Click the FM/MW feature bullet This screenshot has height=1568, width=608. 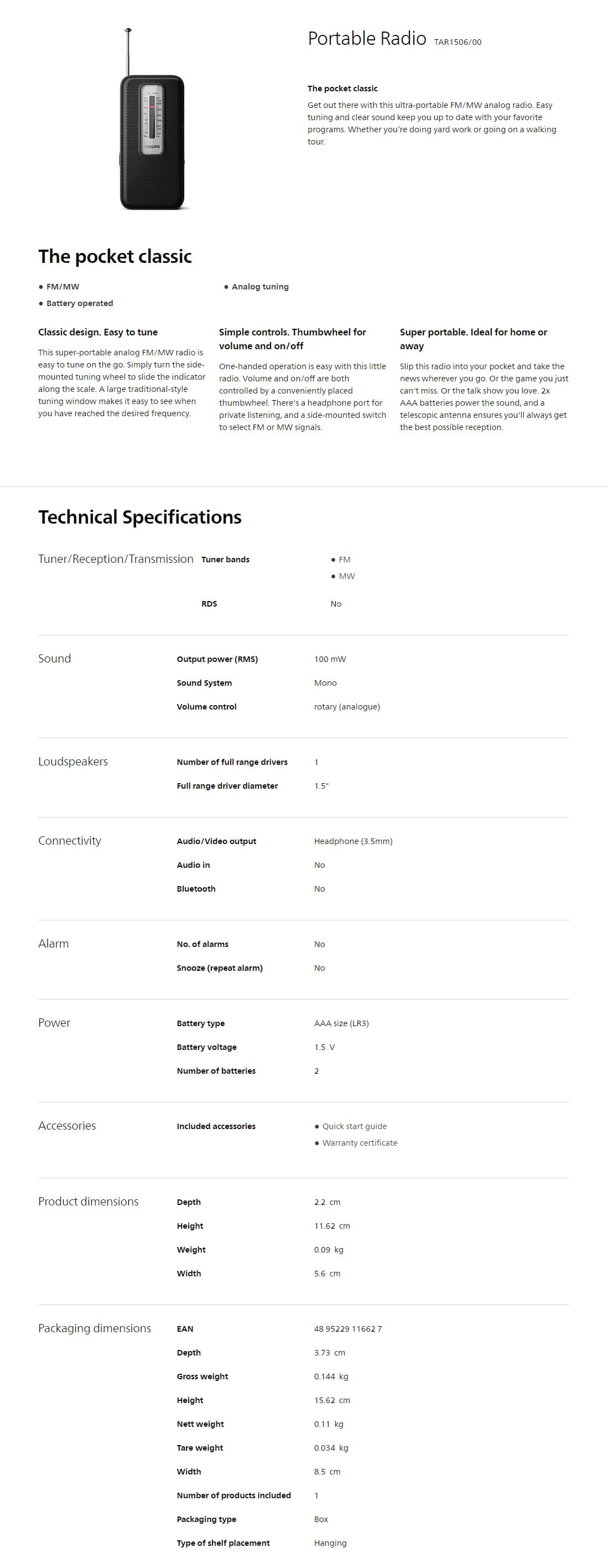[x=59, y=287]
